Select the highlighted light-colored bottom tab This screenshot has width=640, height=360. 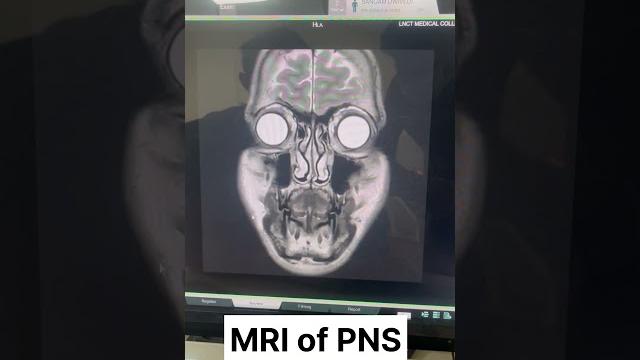[257, 304]
